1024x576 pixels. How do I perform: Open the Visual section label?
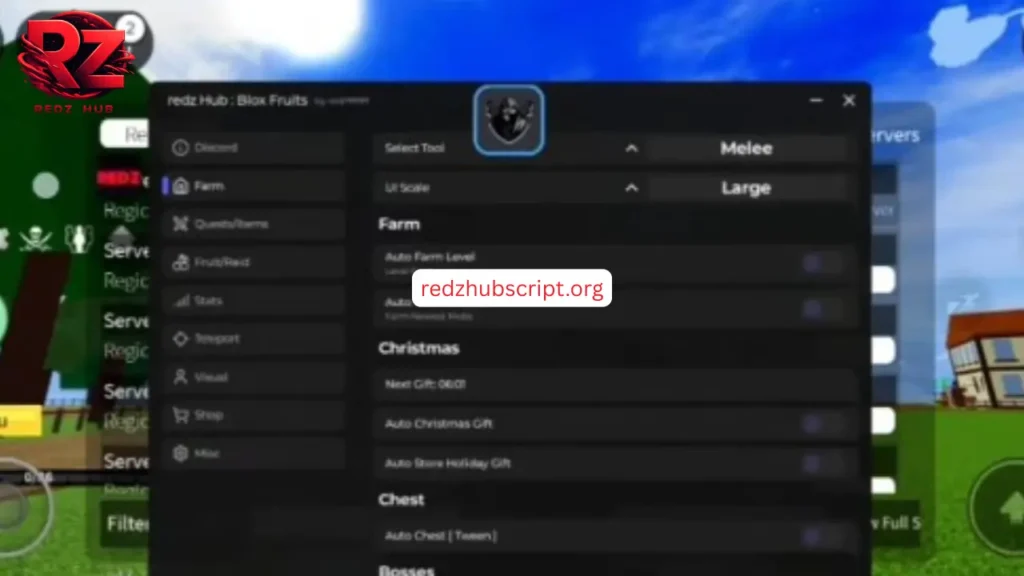(x=211, y=377)
